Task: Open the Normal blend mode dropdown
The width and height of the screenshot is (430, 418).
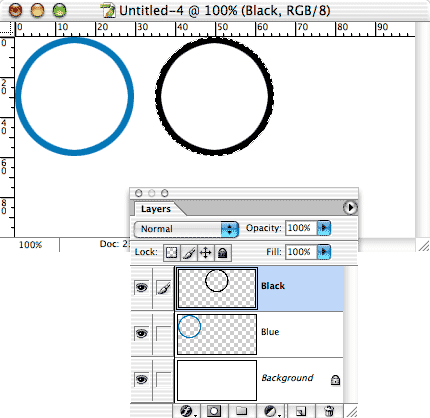Action: click(186, 229)
